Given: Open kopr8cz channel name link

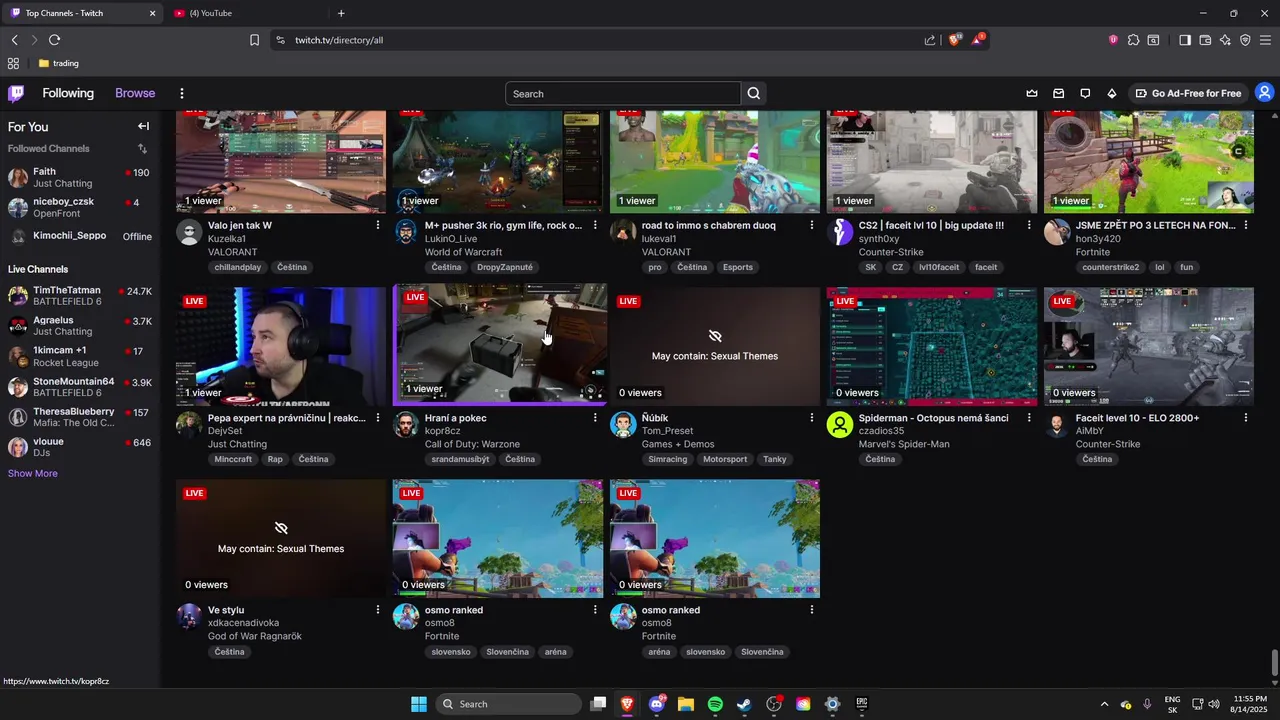Looking at the screenshot, I should (x=443, y=431).
